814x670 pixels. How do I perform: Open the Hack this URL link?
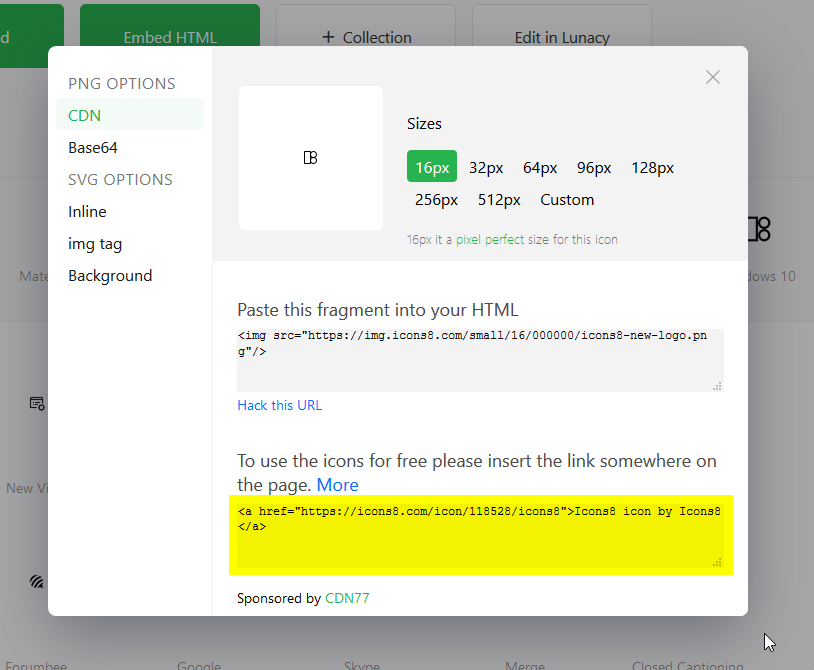279,405
